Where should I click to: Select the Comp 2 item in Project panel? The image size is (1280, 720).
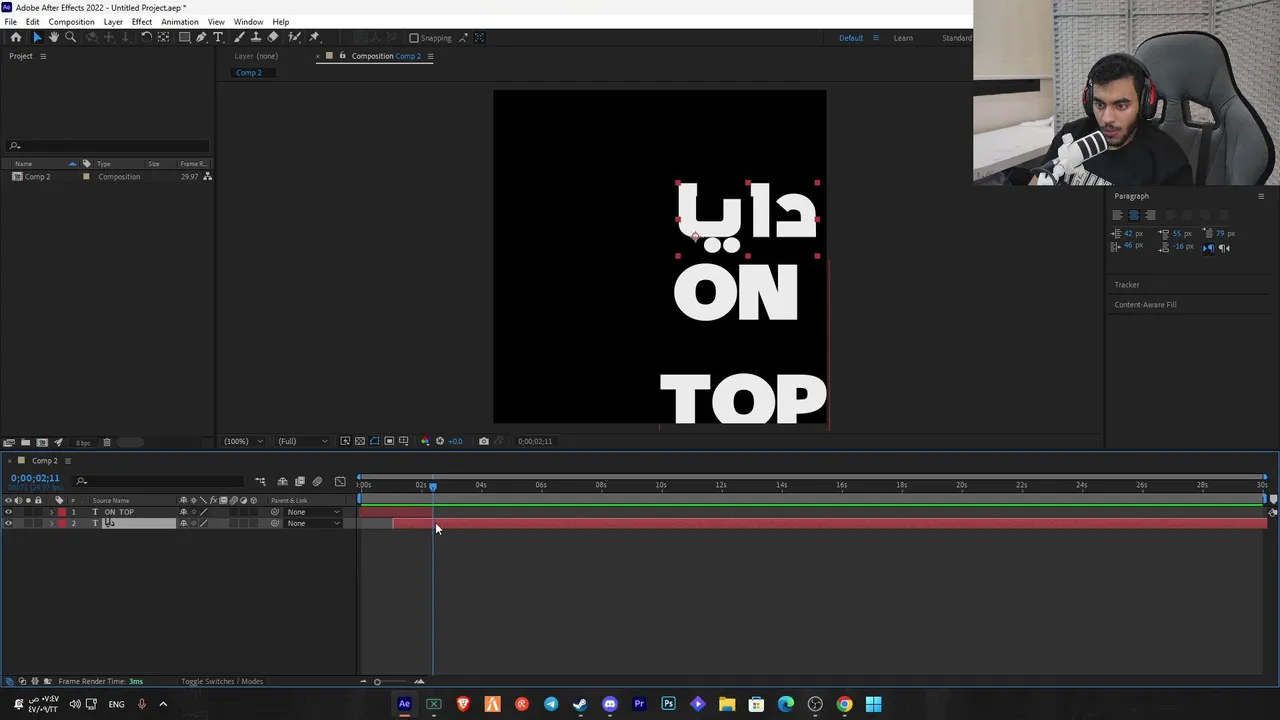point(37,177)
